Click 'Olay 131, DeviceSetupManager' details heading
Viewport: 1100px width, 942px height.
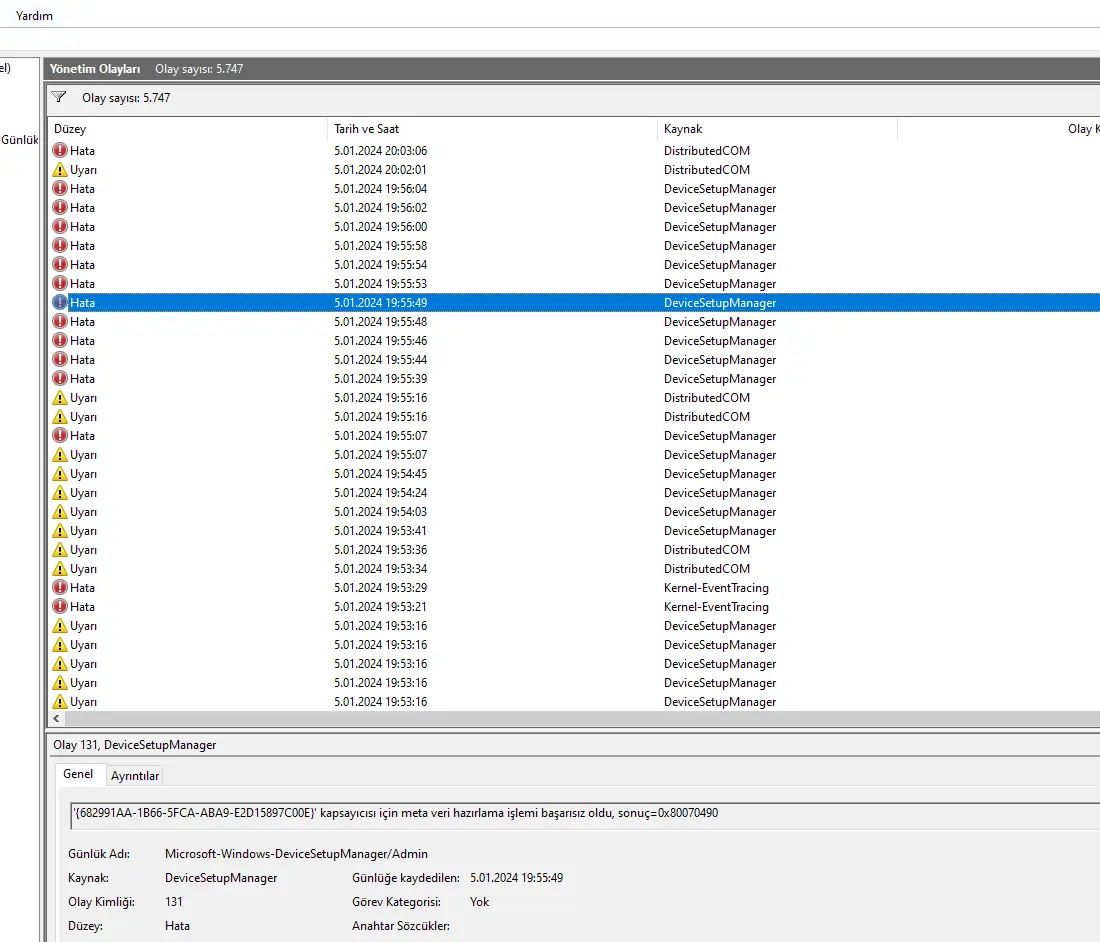point(135,745)
